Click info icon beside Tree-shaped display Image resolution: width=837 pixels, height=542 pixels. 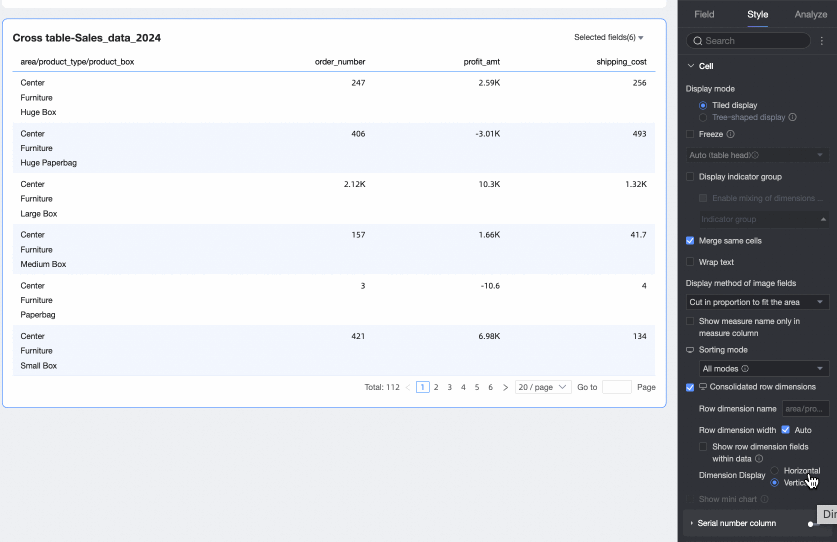click(793, 117)
